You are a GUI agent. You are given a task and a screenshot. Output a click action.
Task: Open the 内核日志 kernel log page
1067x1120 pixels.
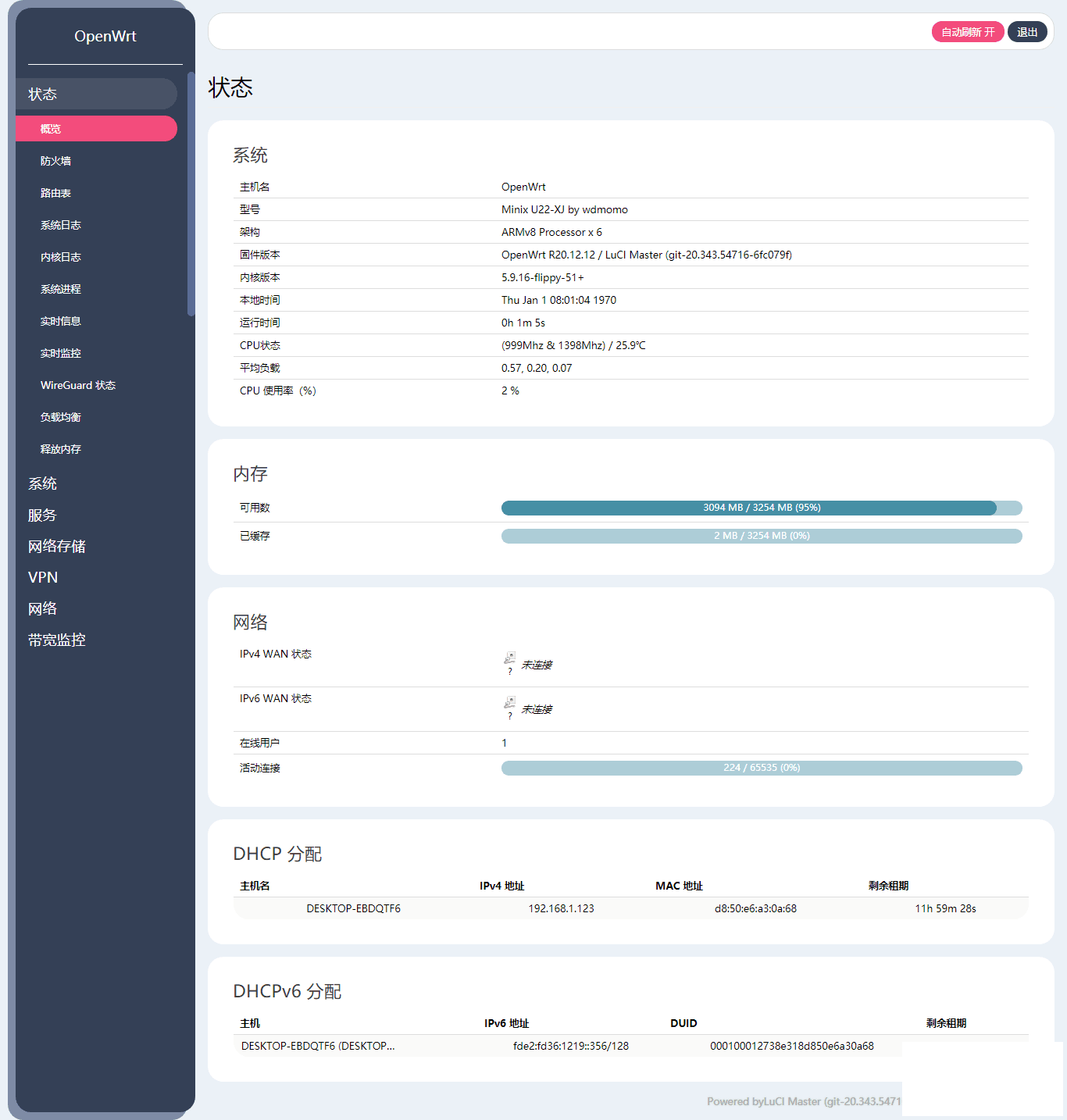tap(61, 257)
